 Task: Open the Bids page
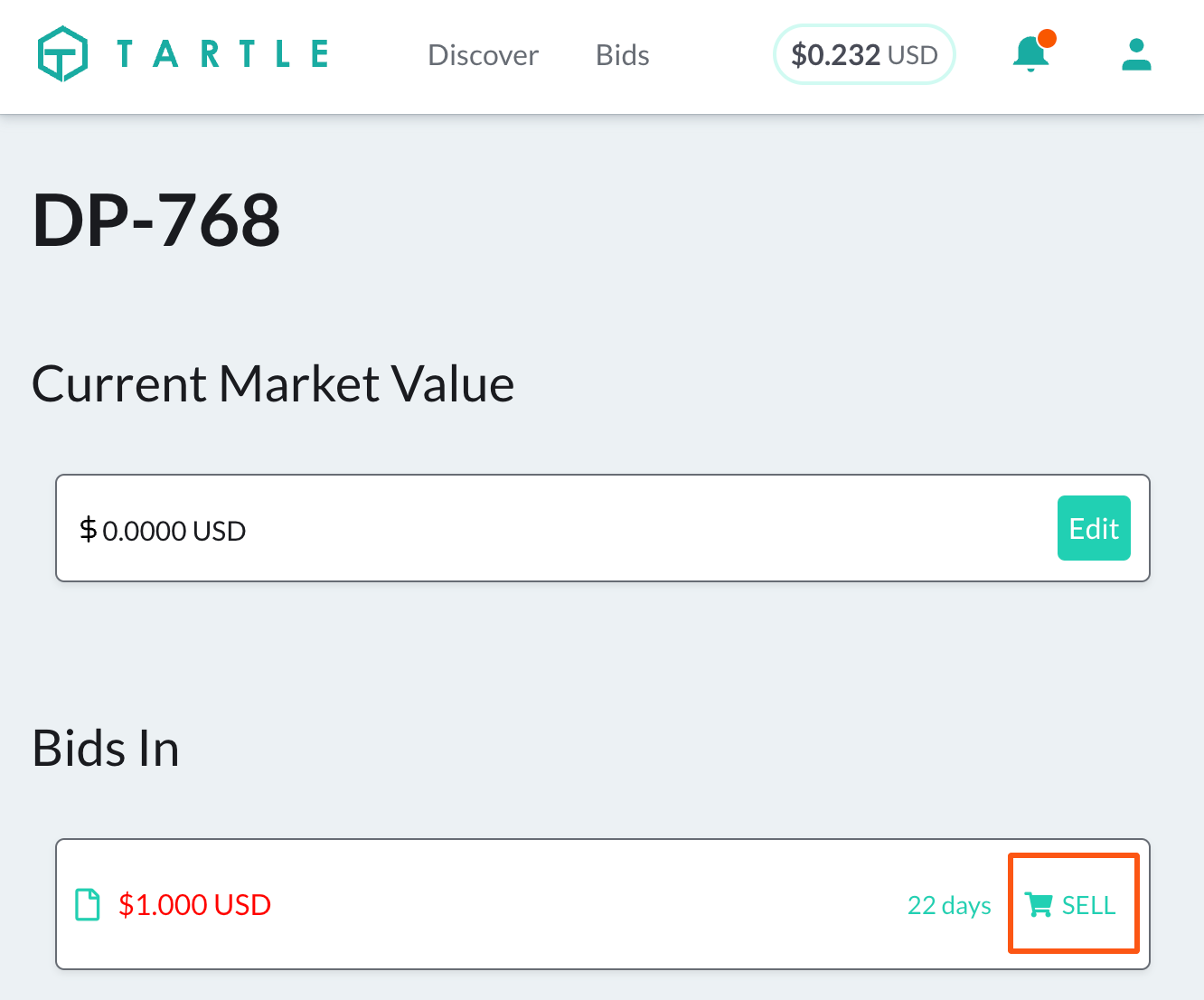click(x=622, y=55)
